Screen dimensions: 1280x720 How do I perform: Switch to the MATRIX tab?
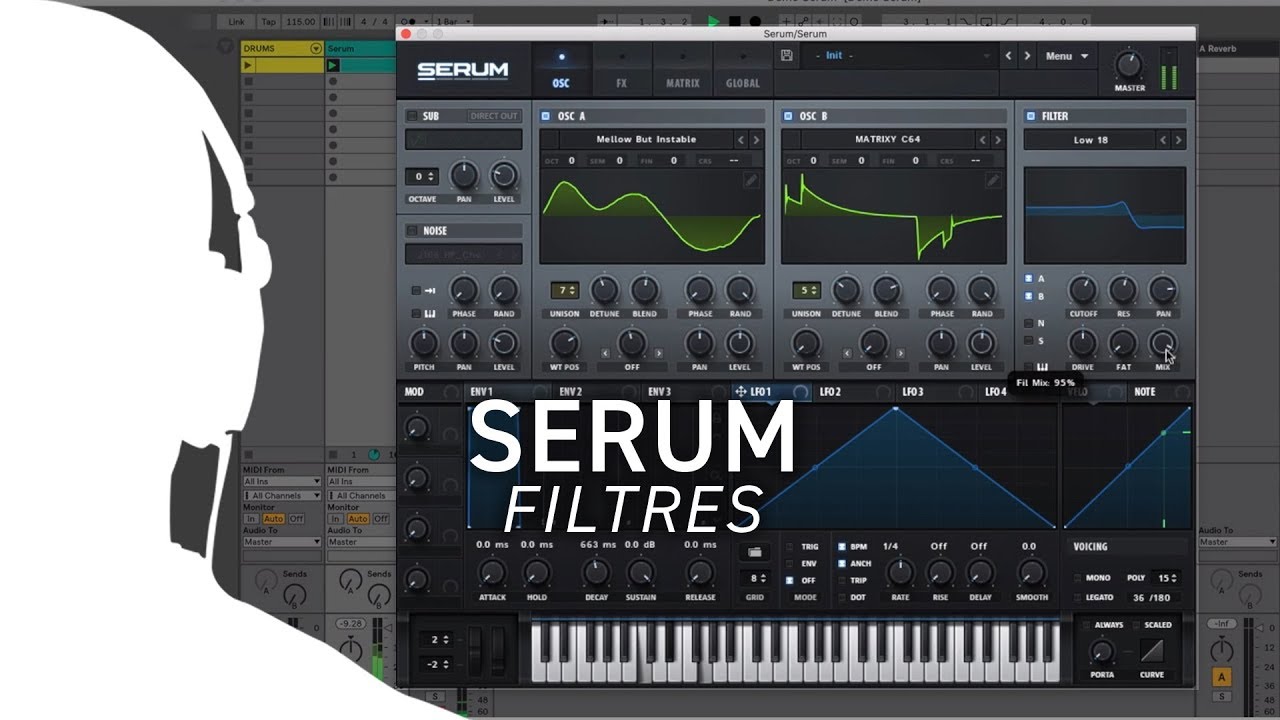(x=683, y=69)
